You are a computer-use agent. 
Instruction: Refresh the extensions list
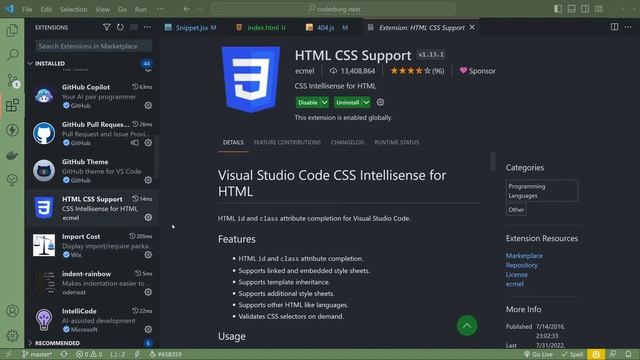[x=120, y=27]
